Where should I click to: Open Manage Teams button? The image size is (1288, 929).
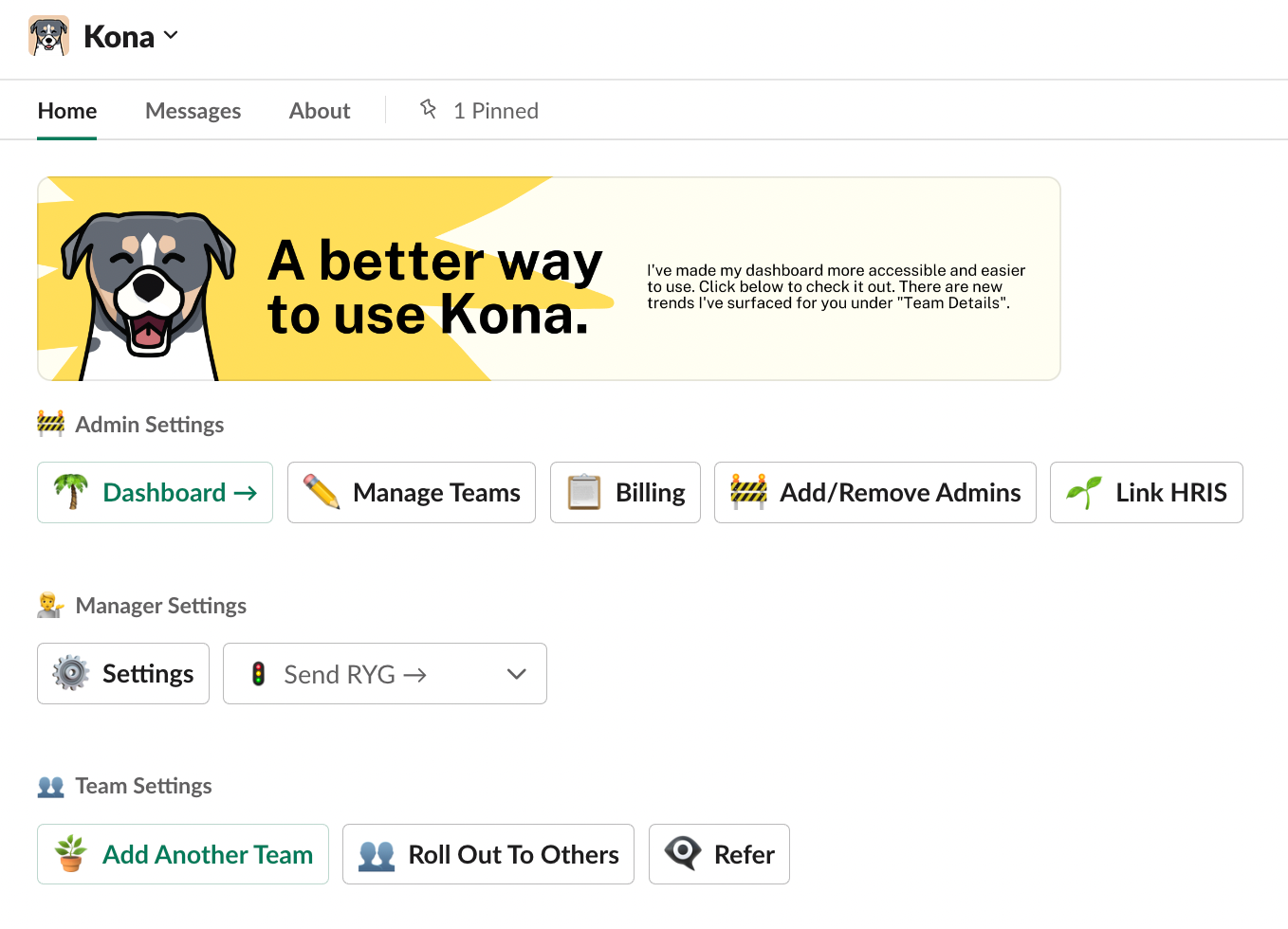coord(412,492)
